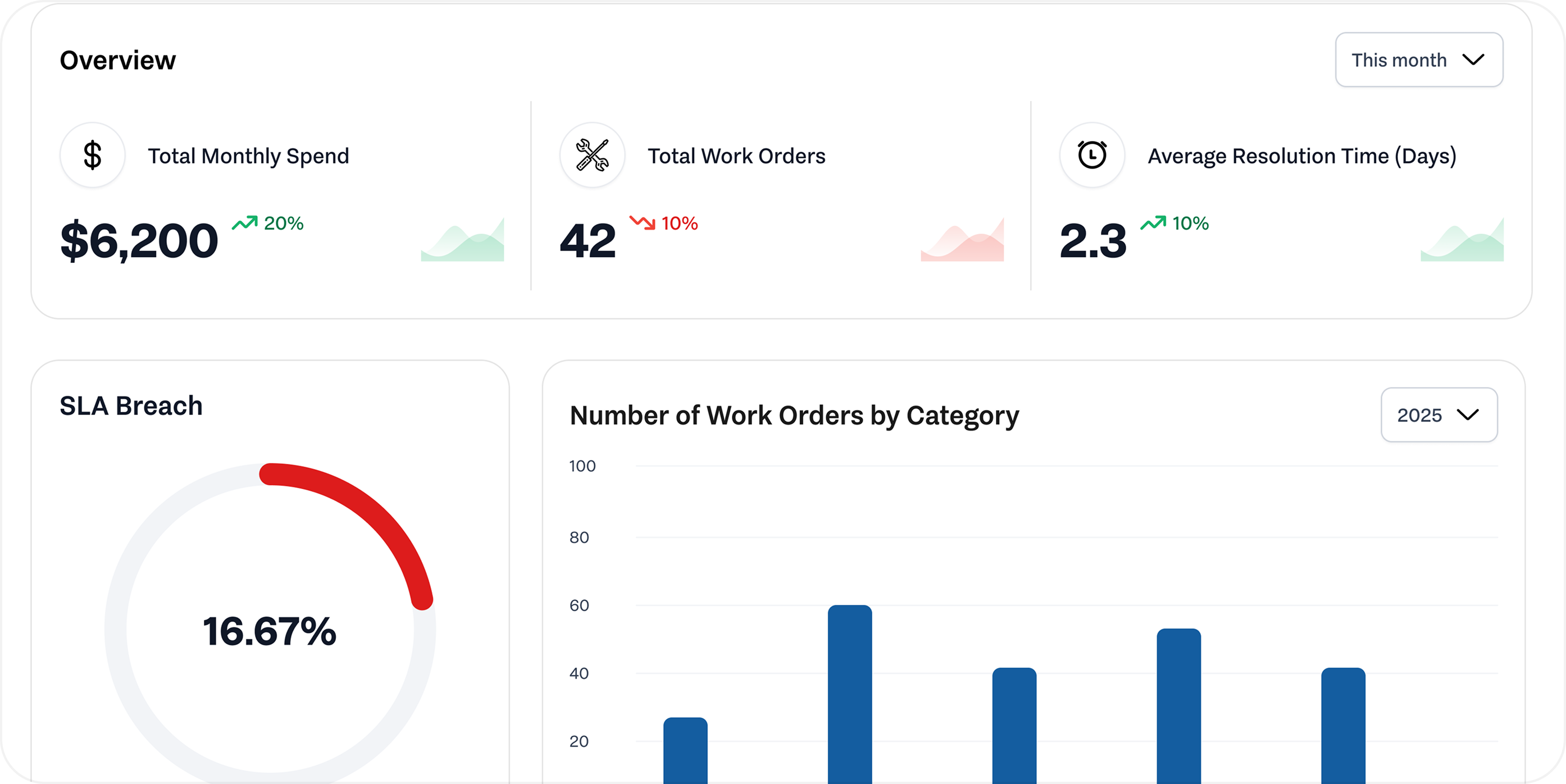Click the red downward trend arrow beside 10%
The image size is (1566, 784).
(x=643, y=222)
